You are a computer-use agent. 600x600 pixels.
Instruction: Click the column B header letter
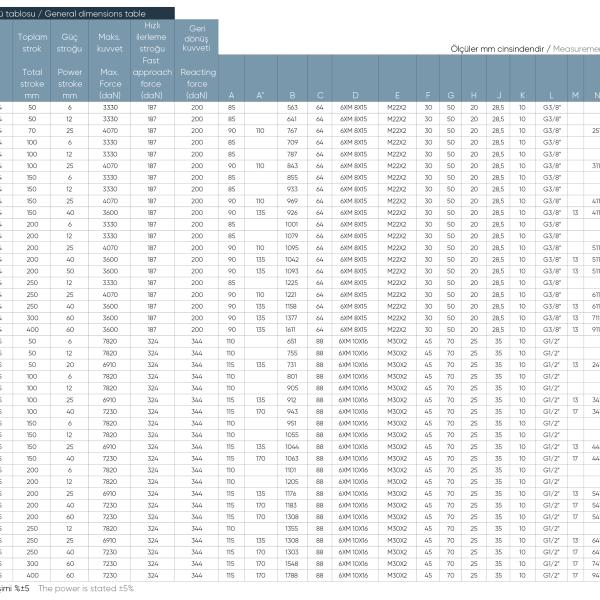pos(292,95)
